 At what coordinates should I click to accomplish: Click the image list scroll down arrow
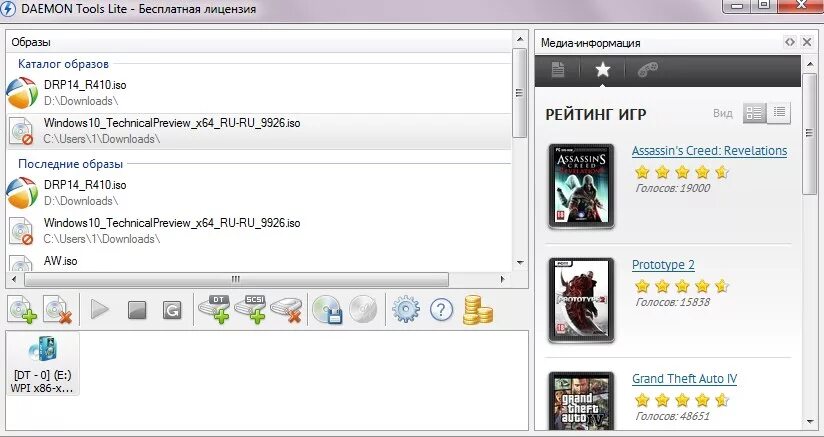pyautogui.click(x=520, y=263)
